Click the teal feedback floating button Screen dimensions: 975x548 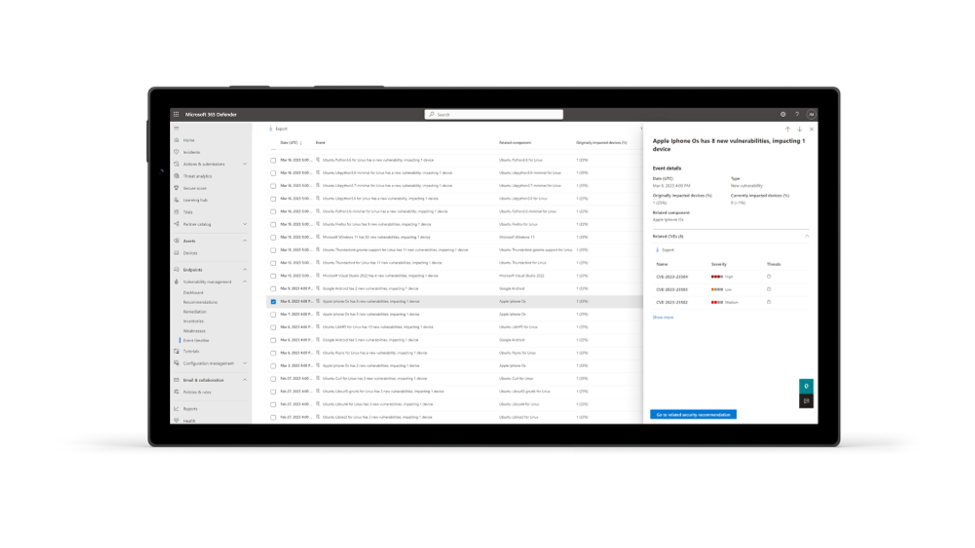click(806, 386)
